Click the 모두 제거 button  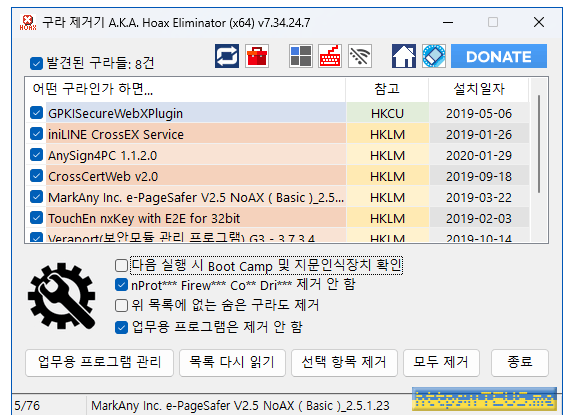point(441,363)
